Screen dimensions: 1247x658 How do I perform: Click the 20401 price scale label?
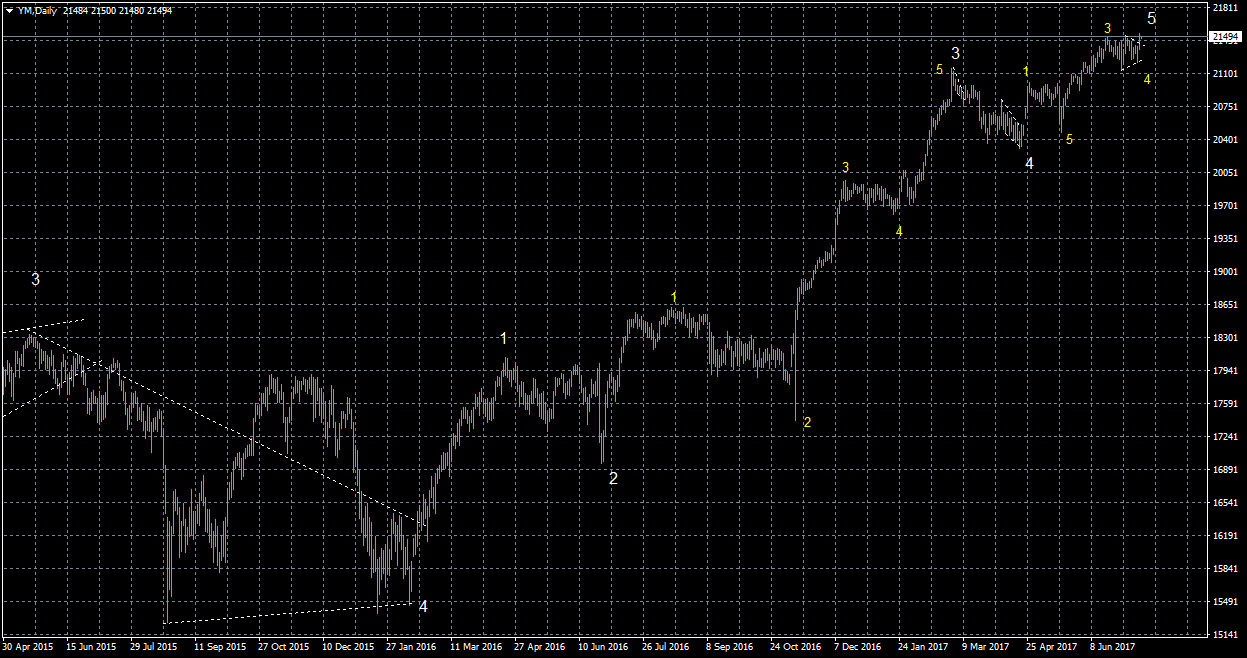click(x=1224, y=140)
